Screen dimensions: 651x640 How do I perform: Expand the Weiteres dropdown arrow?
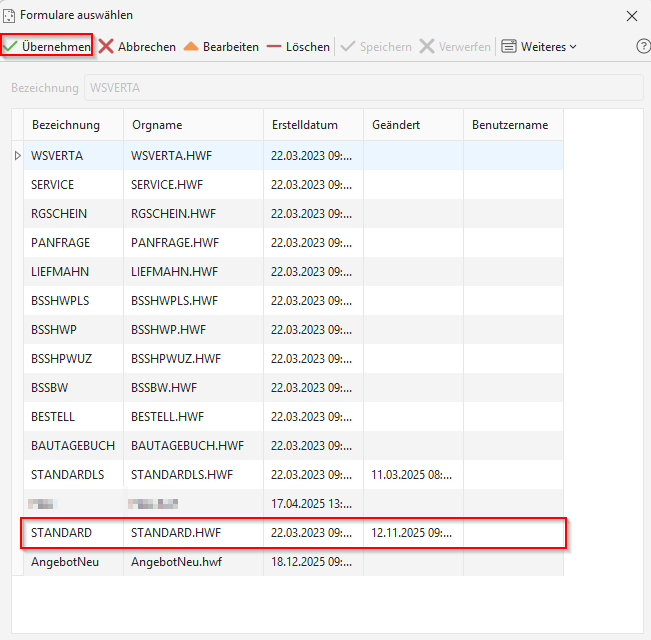click(573, 47)
